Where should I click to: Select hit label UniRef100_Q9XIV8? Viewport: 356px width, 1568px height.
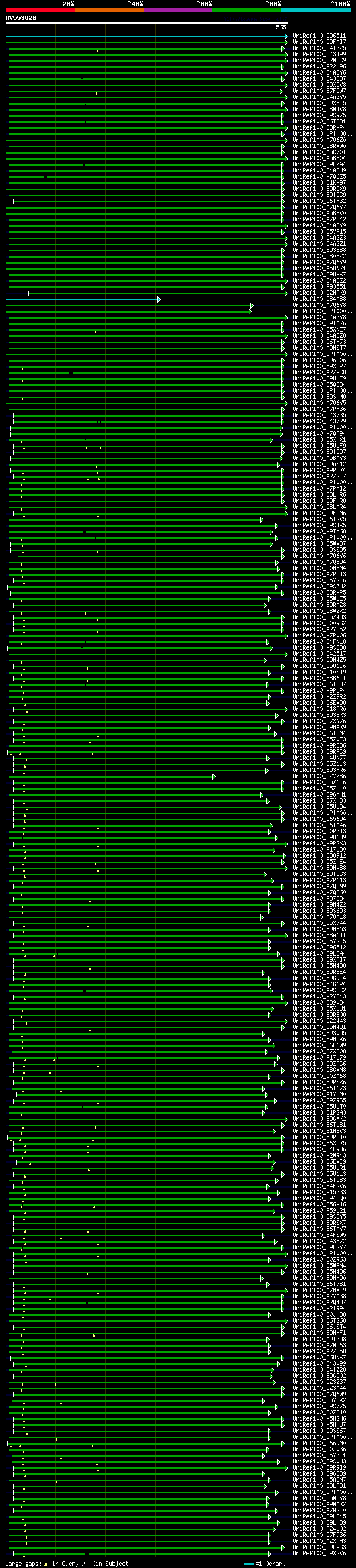(319, 85)
